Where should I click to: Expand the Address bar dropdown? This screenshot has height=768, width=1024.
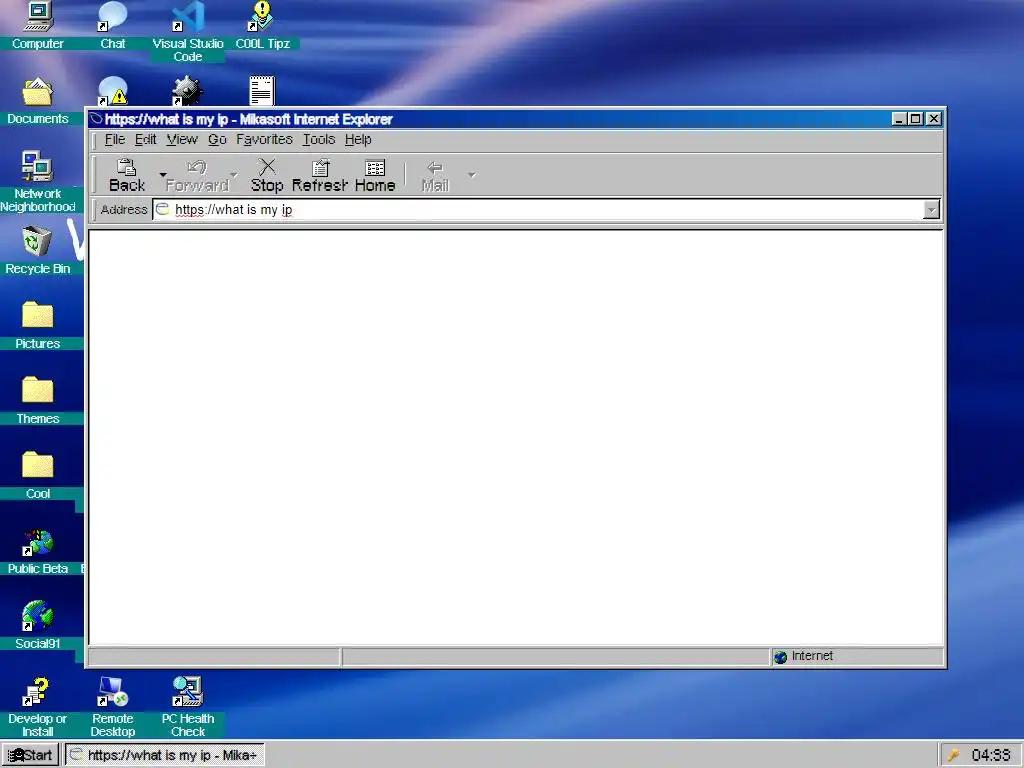point(931,210)
